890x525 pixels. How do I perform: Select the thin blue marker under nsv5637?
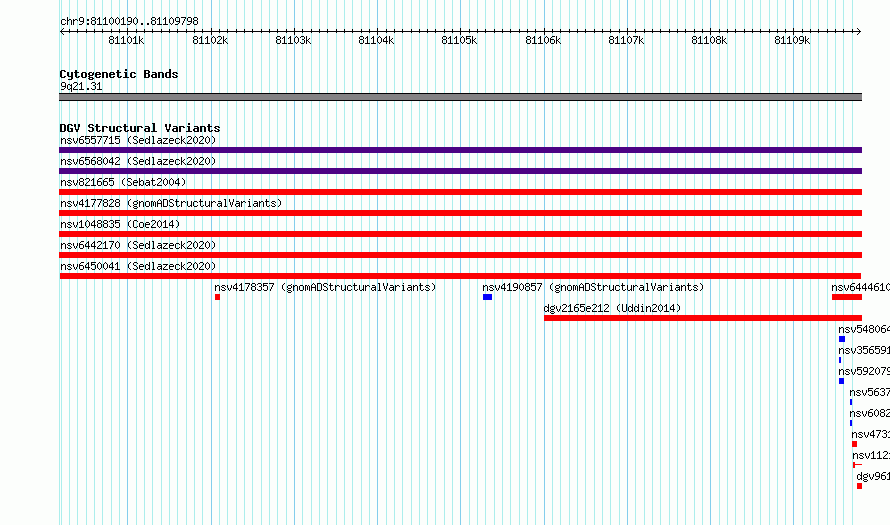pos(851,402)
